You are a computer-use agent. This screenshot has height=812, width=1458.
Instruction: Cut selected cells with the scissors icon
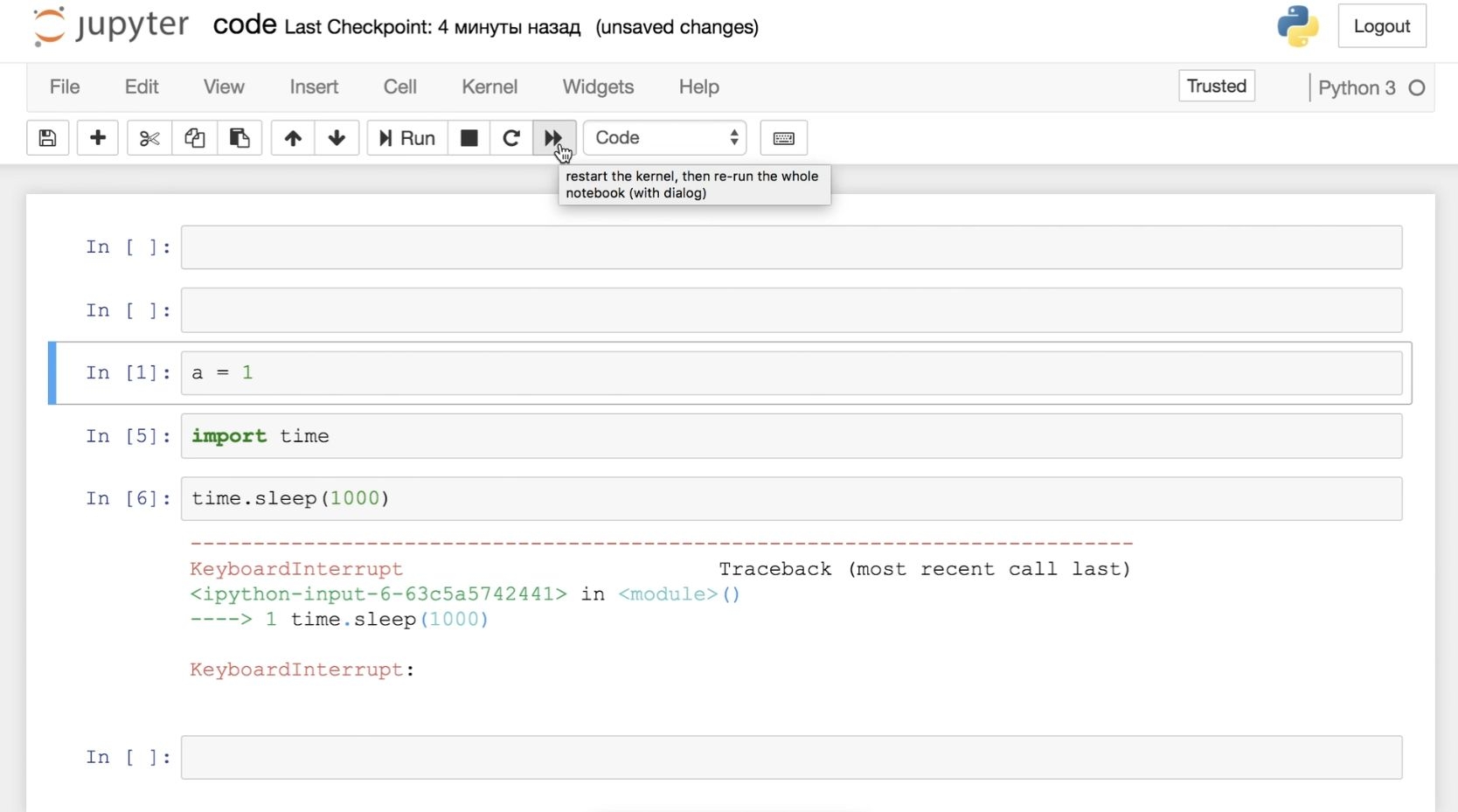pos(149,138)
